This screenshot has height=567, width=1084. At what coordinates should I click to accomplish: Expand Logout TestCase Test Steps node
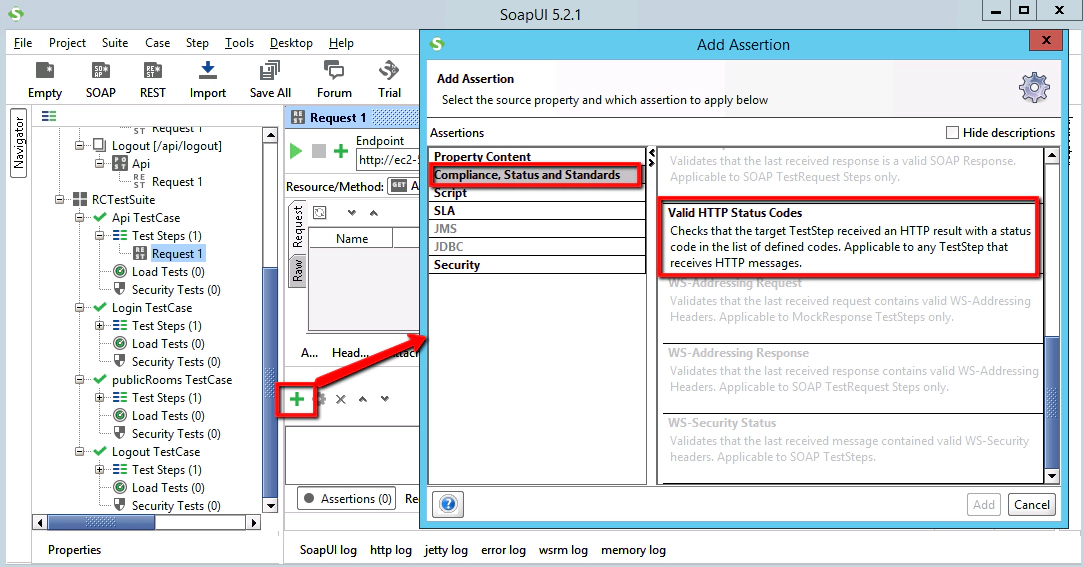(x=100, y=470)
